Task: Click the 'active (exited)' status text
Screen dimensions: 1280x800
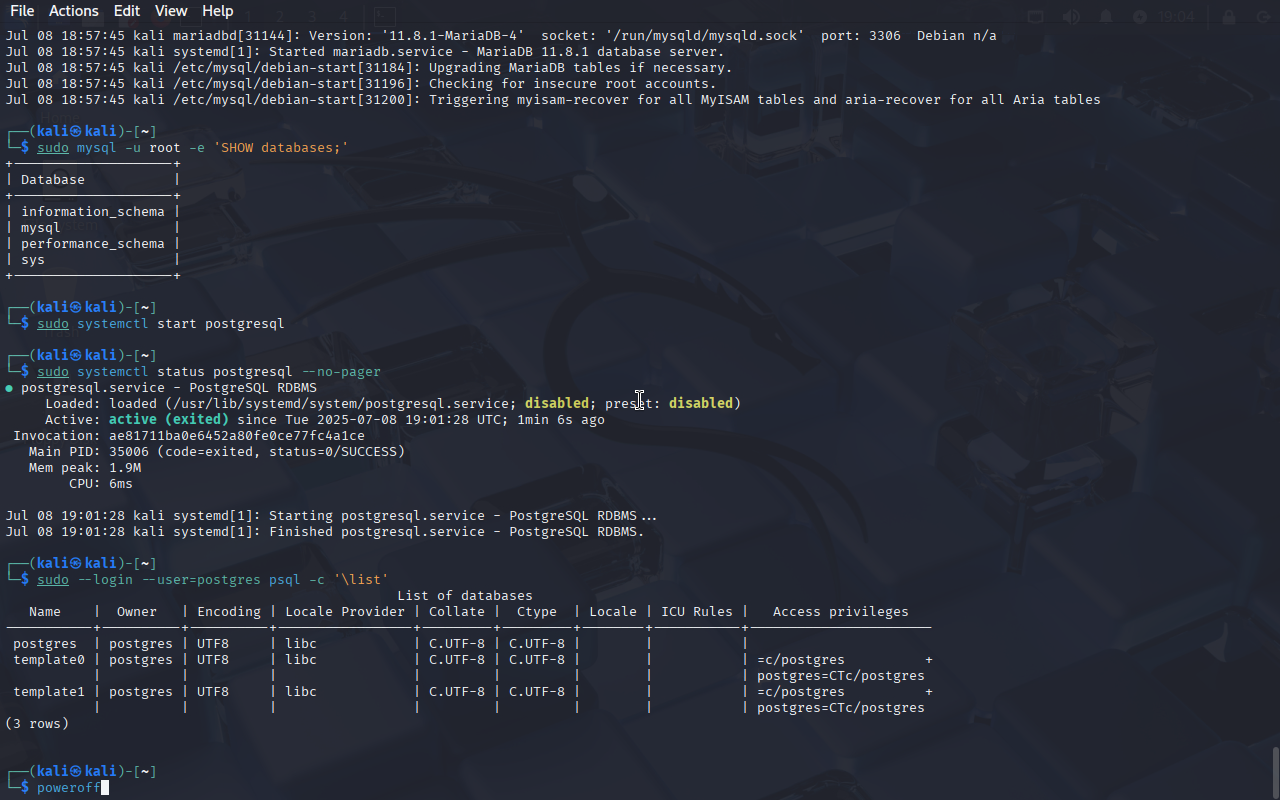Action: pos(169,420)
